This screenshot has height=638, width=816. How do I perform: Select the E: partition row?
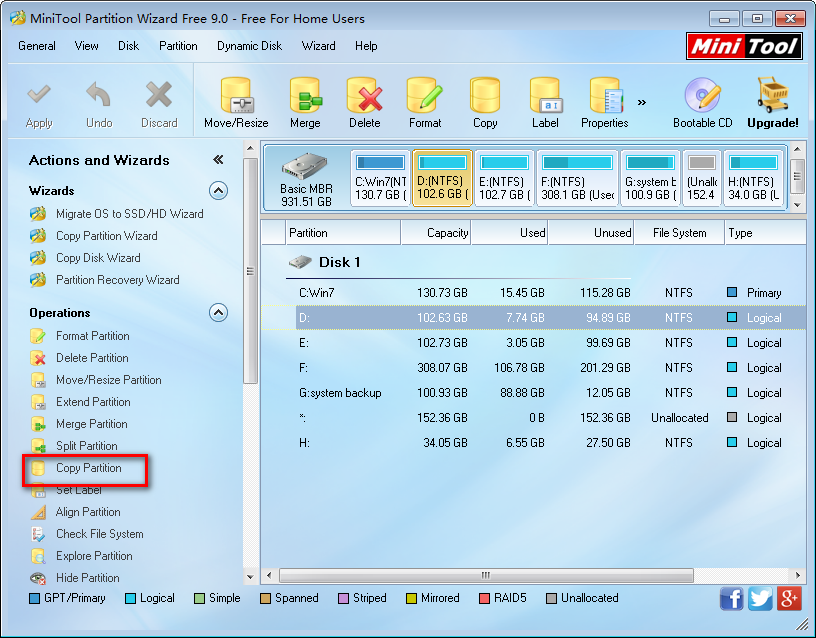[533, 343]
